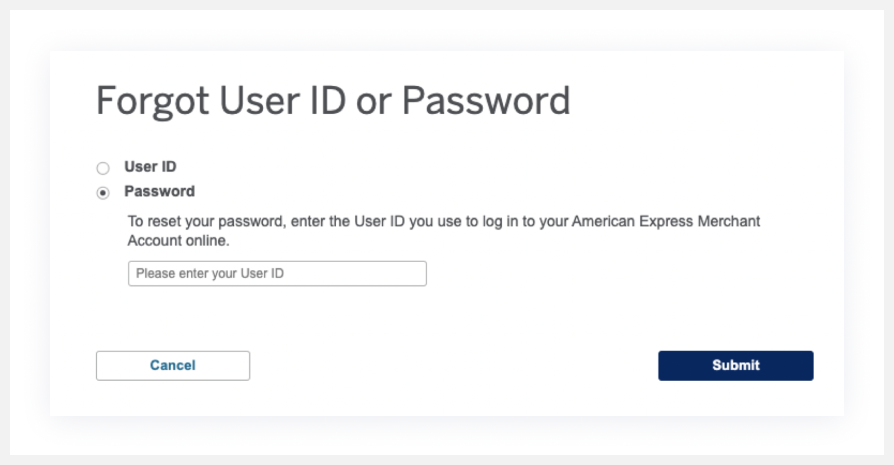
Task: Select the User ID radio button
Action: point(103,169)
